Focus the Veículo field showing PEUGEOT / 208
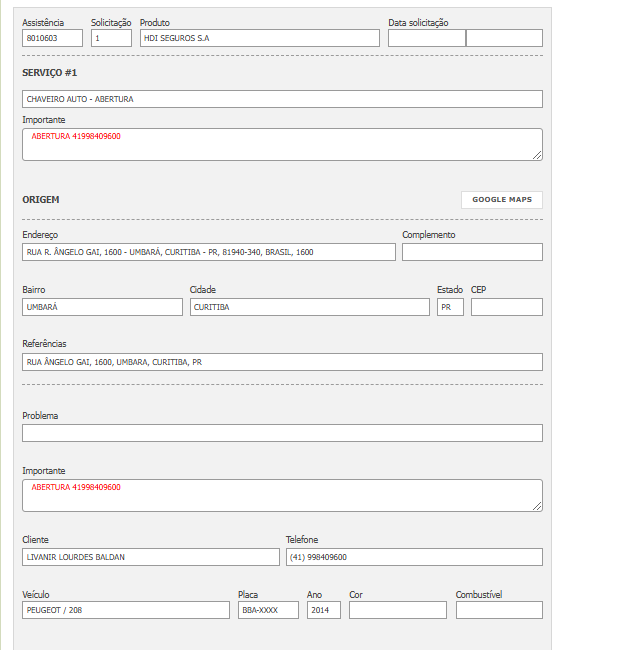The width and height of the screenshot is (623, 650). (126, 610)
